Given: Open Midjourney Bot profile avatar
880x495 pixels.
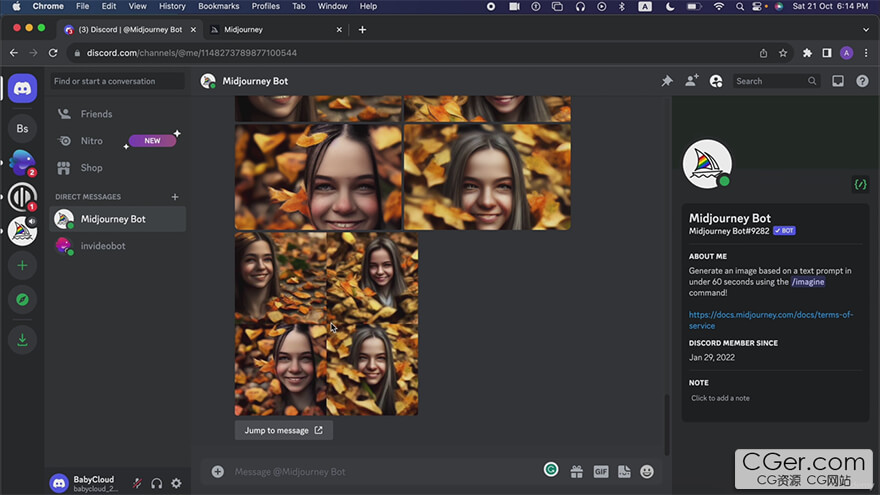Looking at the screenshot, I should pos(707,164).
